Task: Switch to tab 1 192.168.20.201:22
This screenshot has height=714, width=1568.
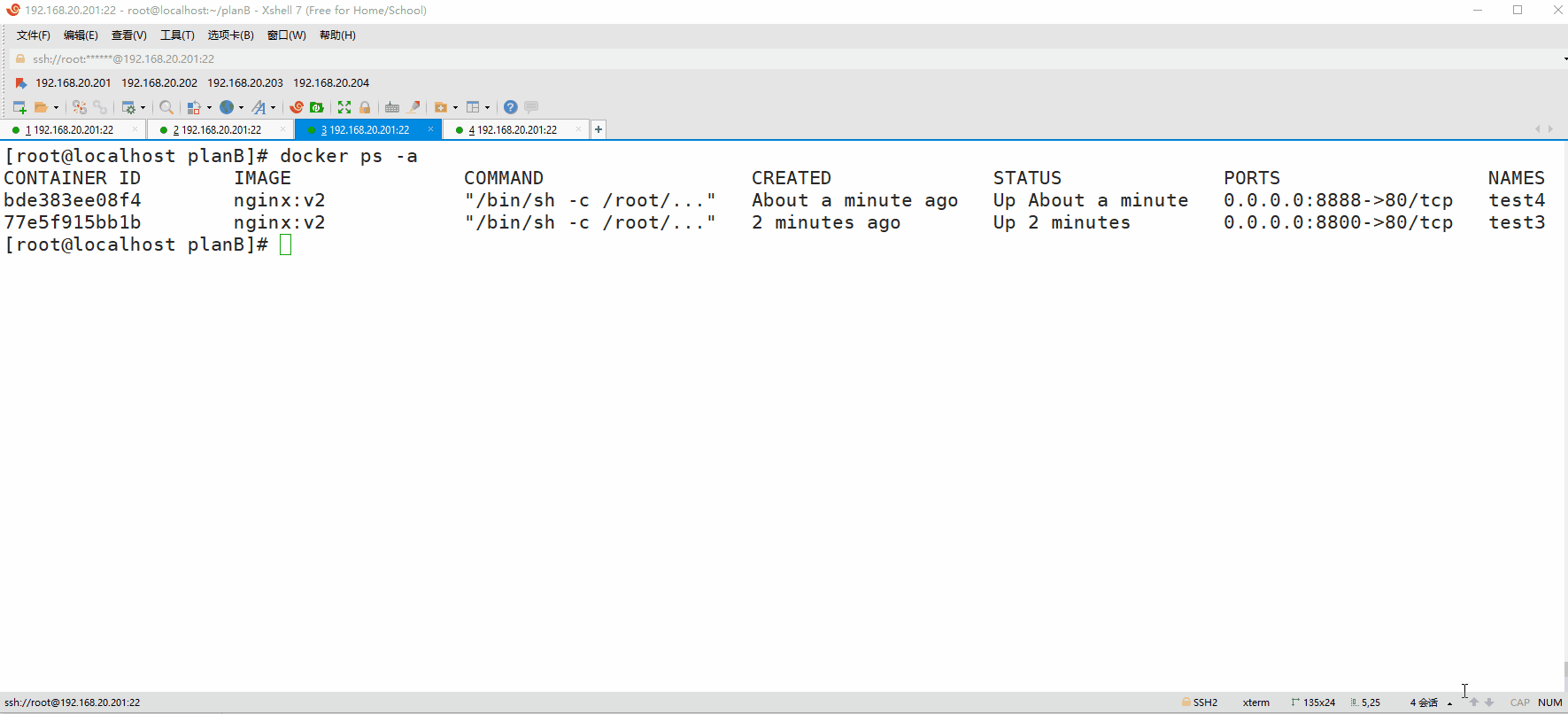Action: pos(73,130)
